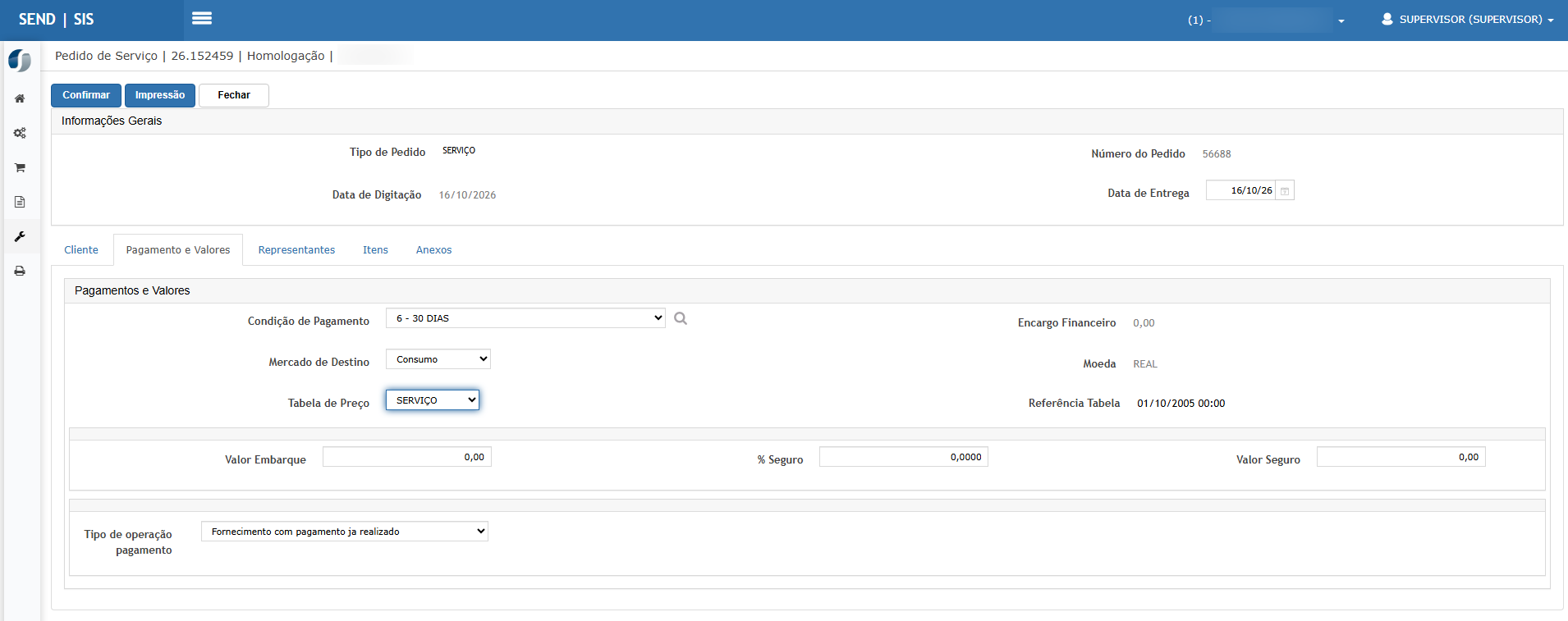
Task: Click the SEND | SIS brand link
Action: tap(57, 19)
